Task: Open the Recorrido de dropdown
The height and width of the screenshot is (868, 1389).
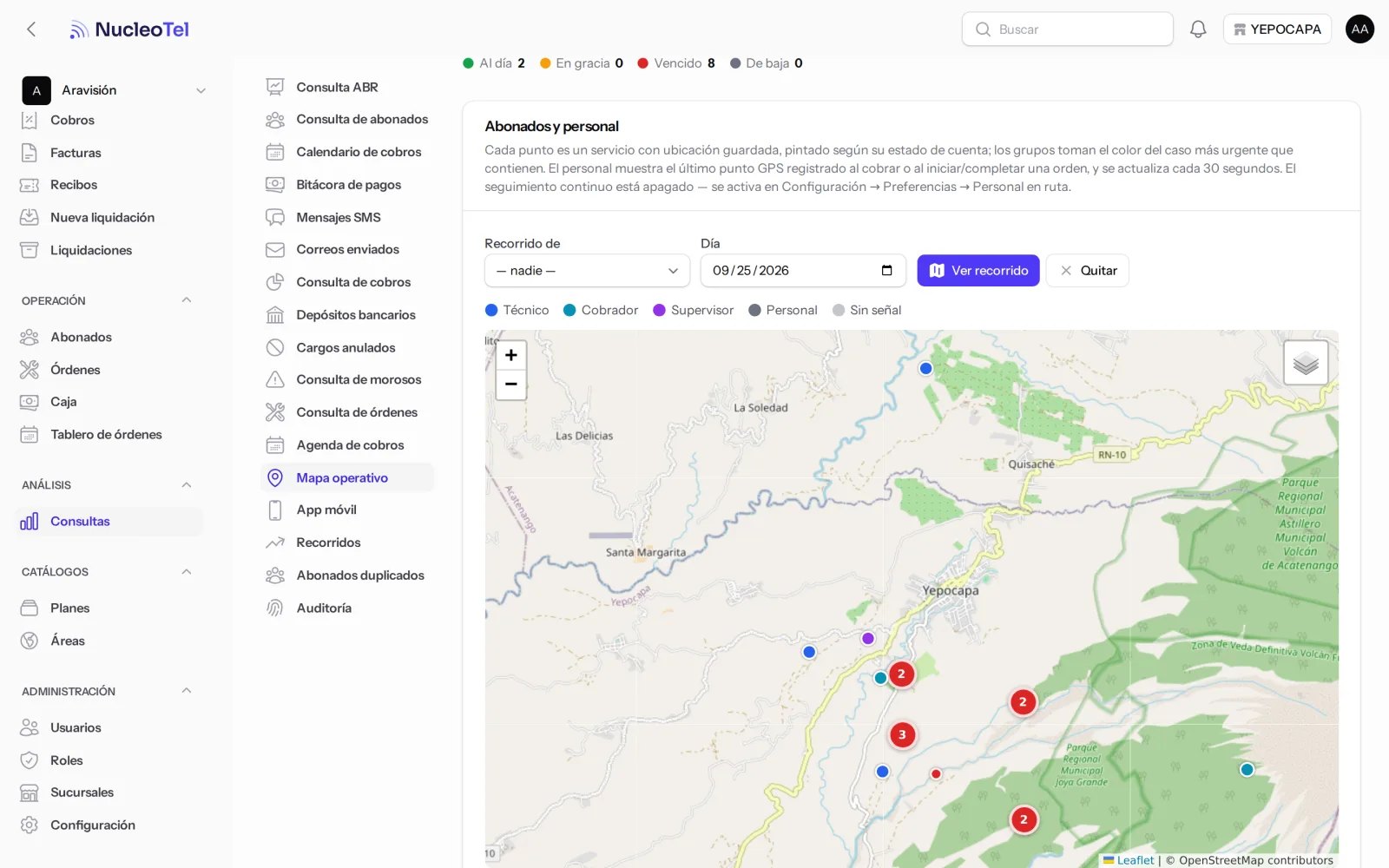Action: pos(587,271)
